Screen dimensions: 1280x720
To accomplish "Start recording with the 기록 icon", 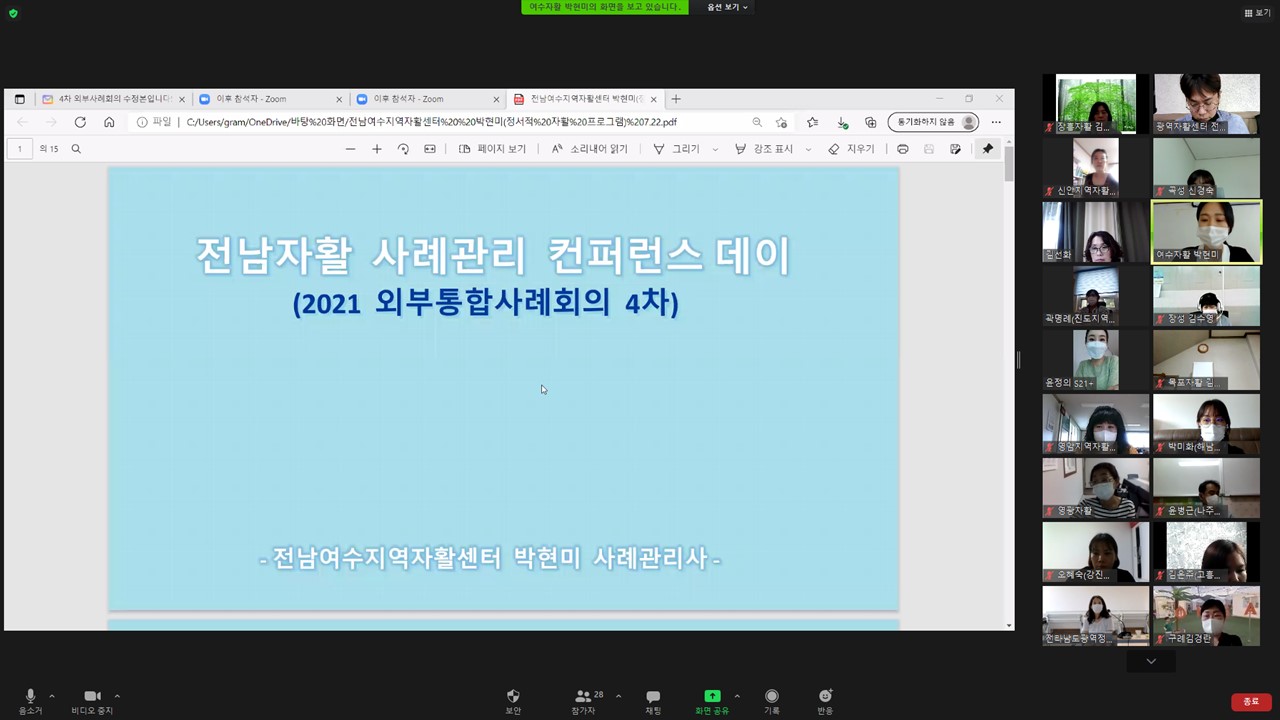I will pyautogui.click(x=772, y=697).
